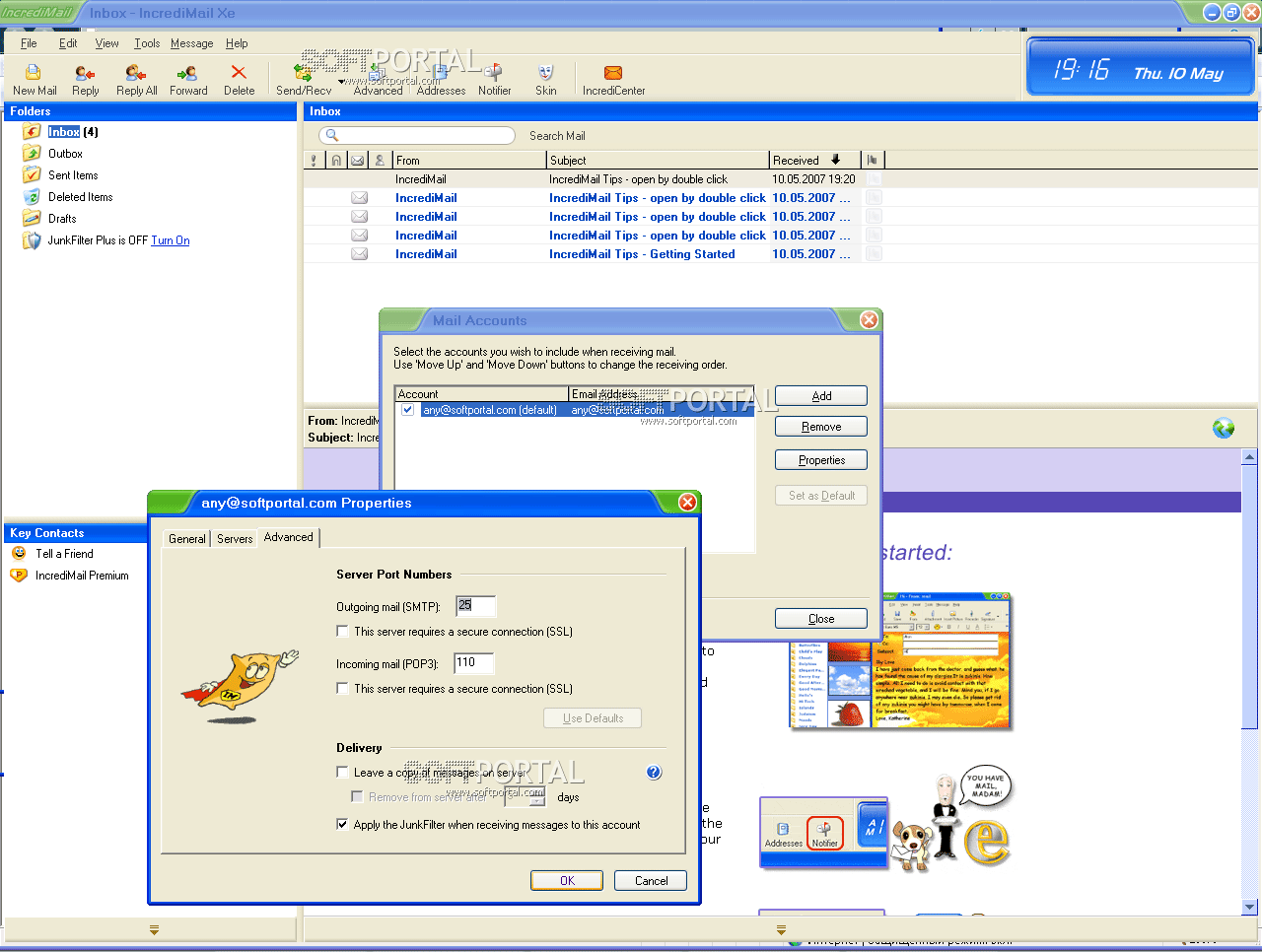
Task: Expand the Advanced toolbar dropdown arrow
Action: 341,82
